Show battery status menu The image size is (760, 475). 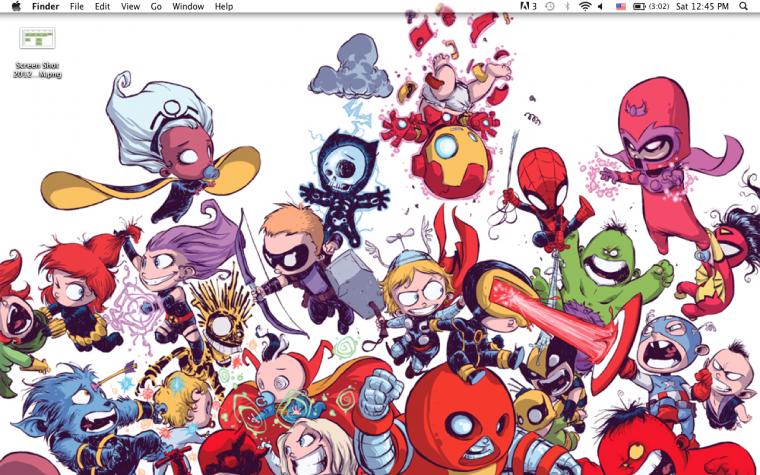(639, 6)
